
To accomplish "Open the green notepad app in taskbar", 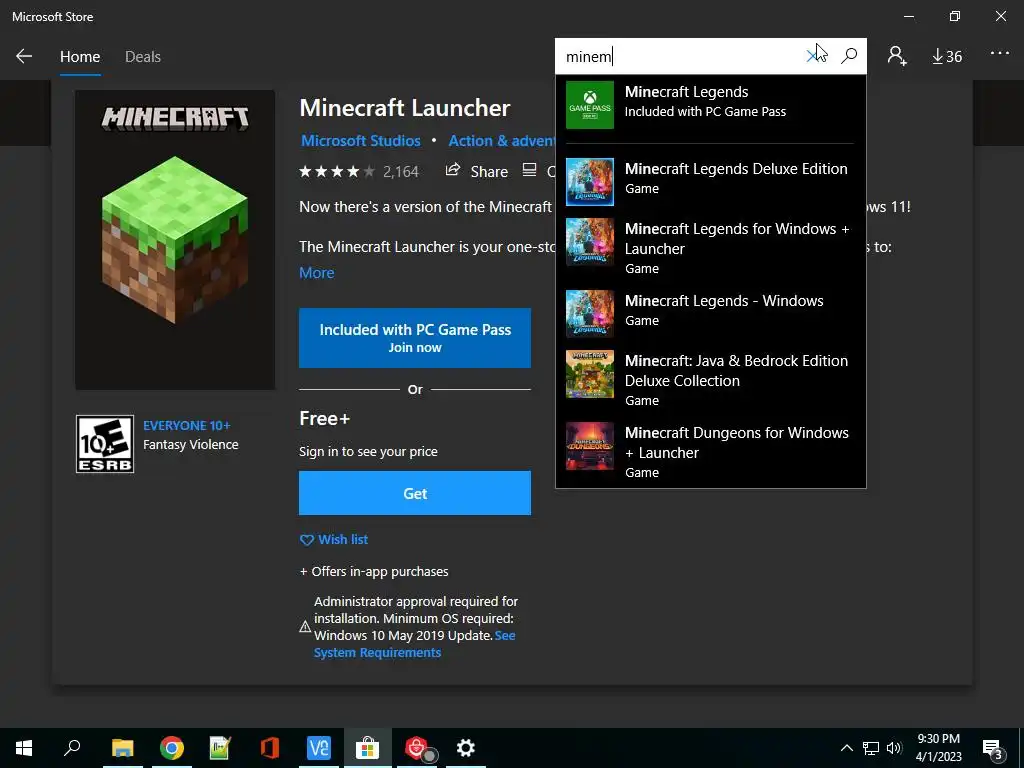I will [x=220, y=748].
